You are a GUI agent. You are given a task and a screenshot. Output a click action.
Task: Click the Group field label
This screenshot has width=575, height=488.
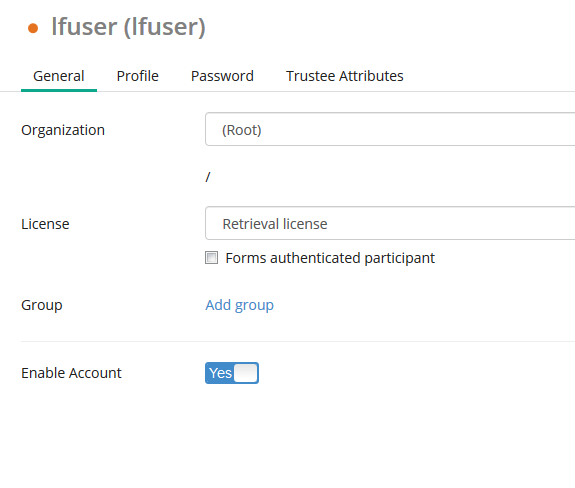coord(42,305)
